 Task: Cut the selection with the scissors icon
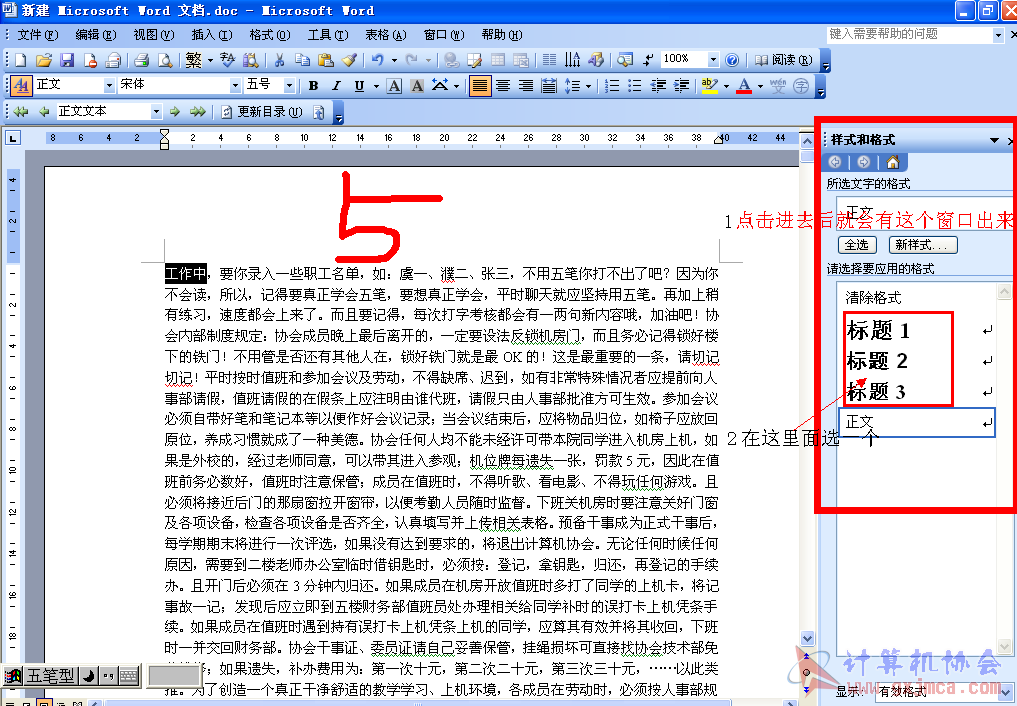(280, 60)
